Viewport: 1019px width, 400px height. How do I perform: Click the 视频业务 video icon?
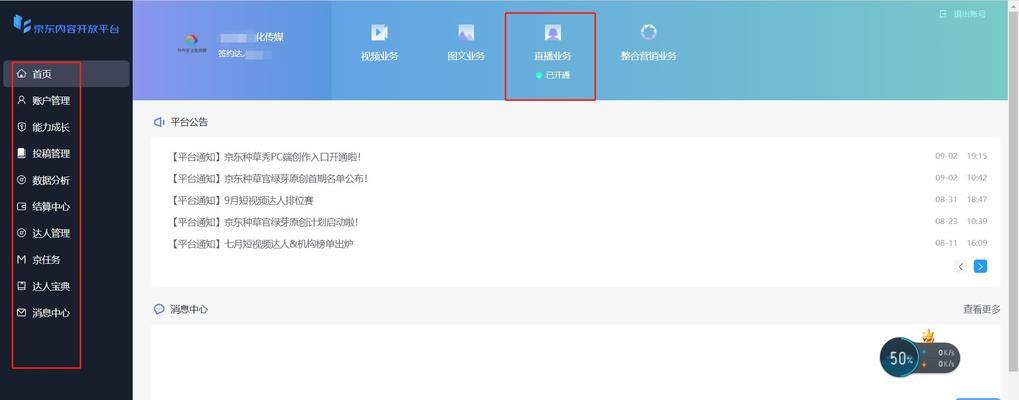click(x=379, y=32)
